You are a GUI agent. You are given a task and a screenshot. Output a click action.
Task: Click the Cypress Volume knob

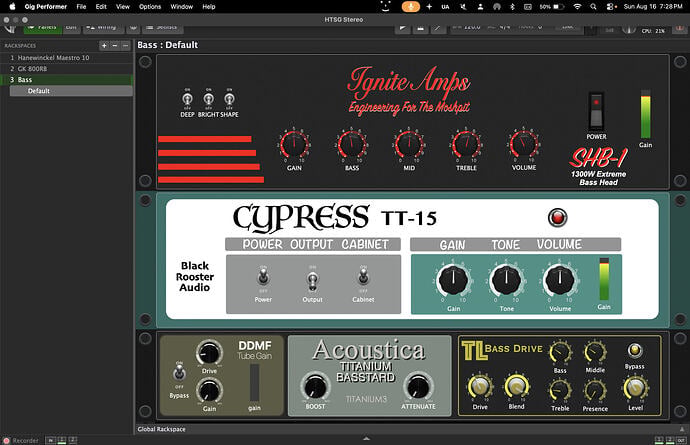point(560,280)
